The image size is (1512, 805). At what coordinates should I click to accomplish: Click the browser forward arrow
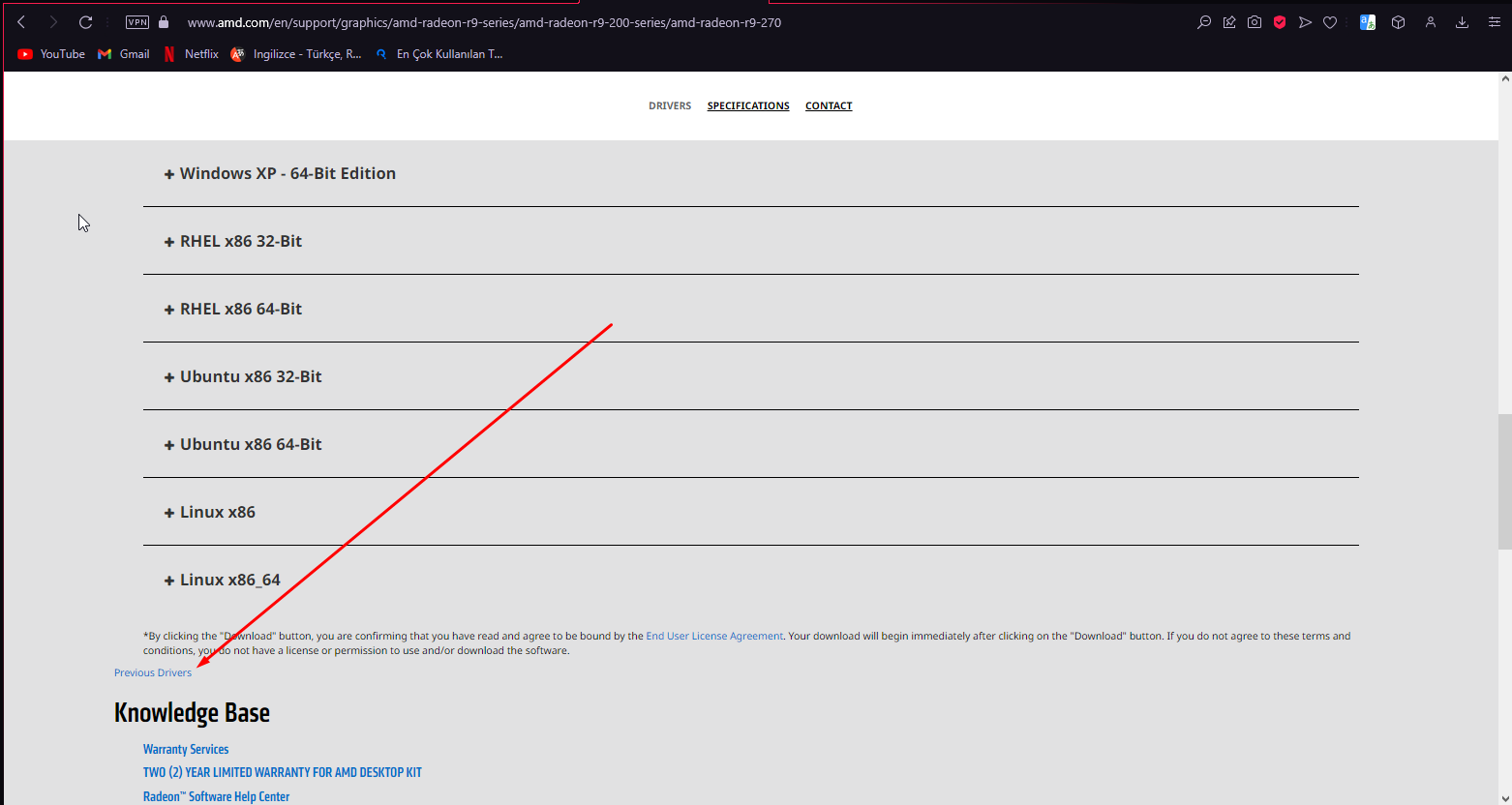point(53,22)
